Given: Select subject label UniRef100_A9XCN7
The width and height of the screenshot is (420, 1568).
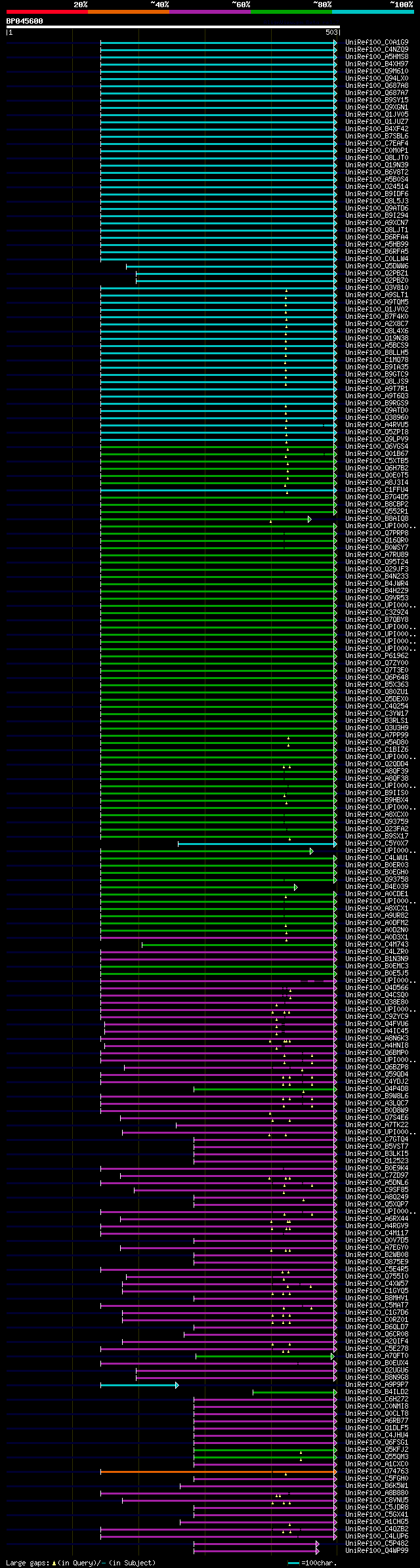Looking at the screenshot, I should (377, 222).
